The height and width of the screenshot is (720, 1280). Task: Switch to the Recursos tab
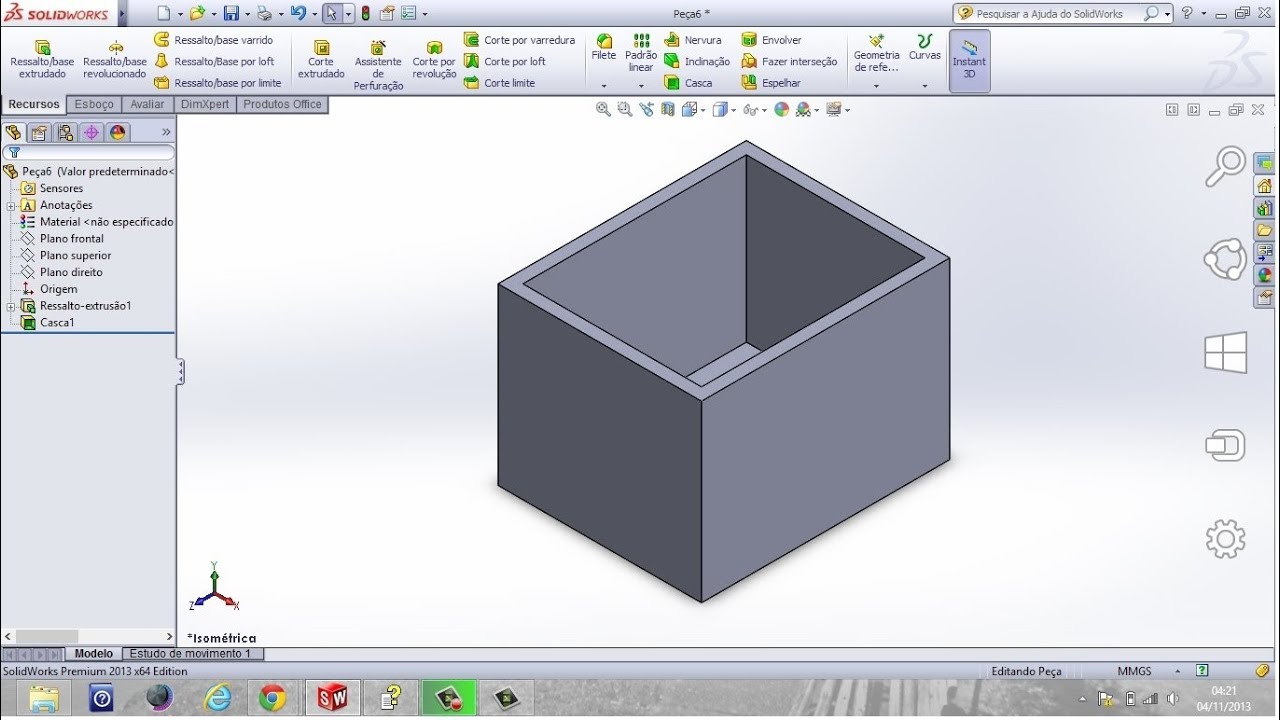[x=34, y=104]
